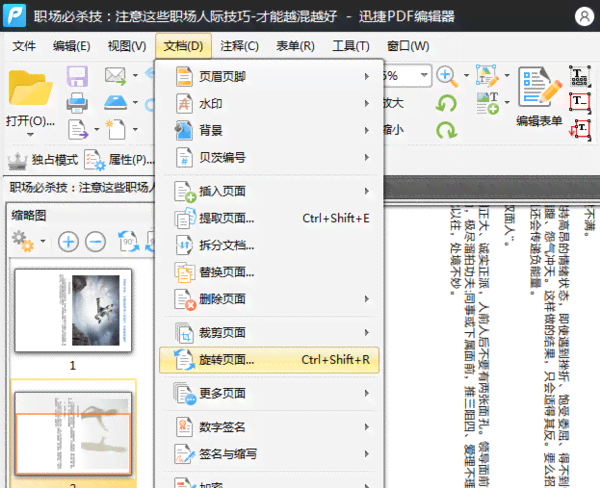Open 属性(P) properties
Screen dimensions: 600x488
coord(119,160)
